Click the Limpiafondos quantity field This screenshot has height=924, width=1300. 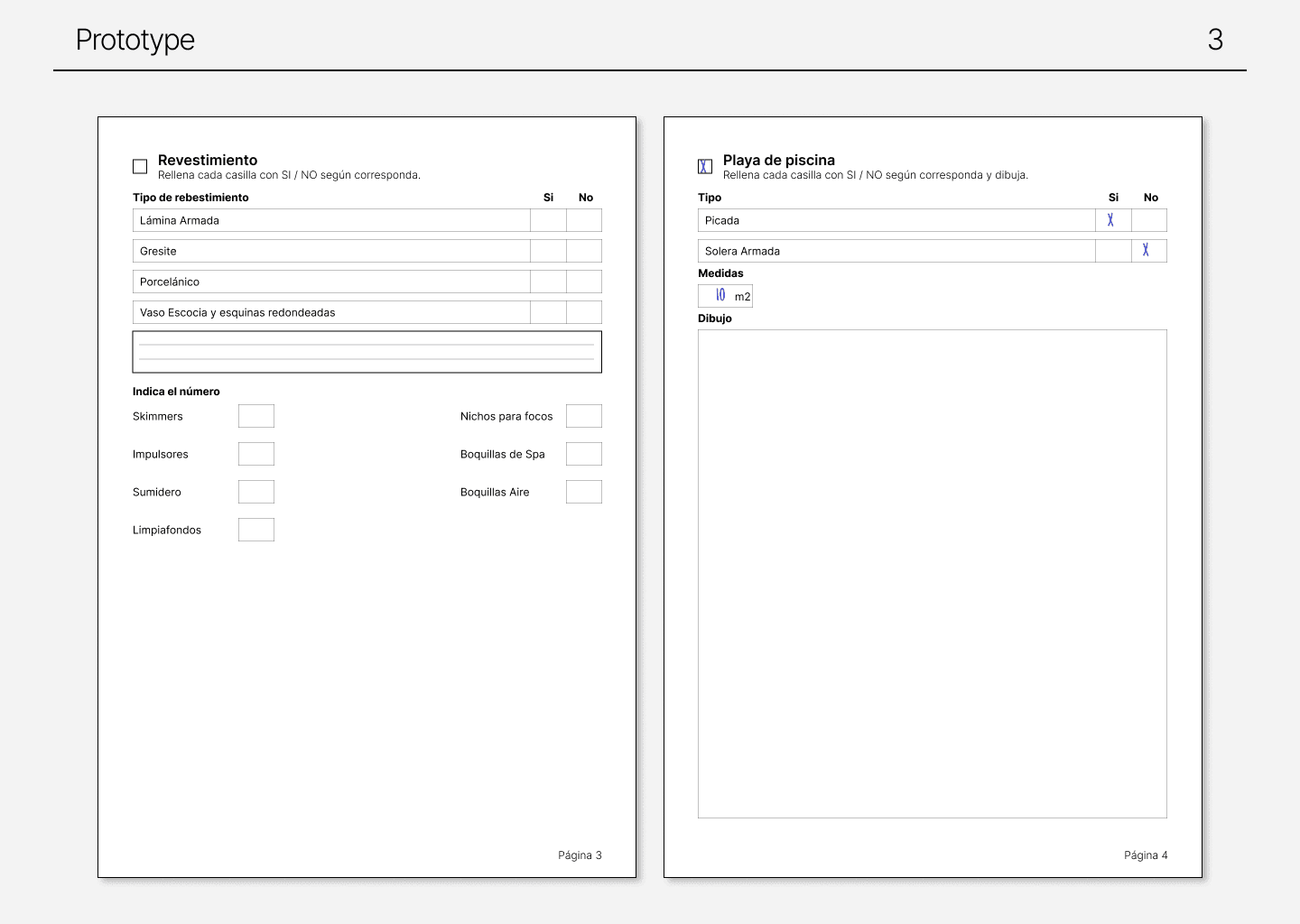(x=255, y=530)
